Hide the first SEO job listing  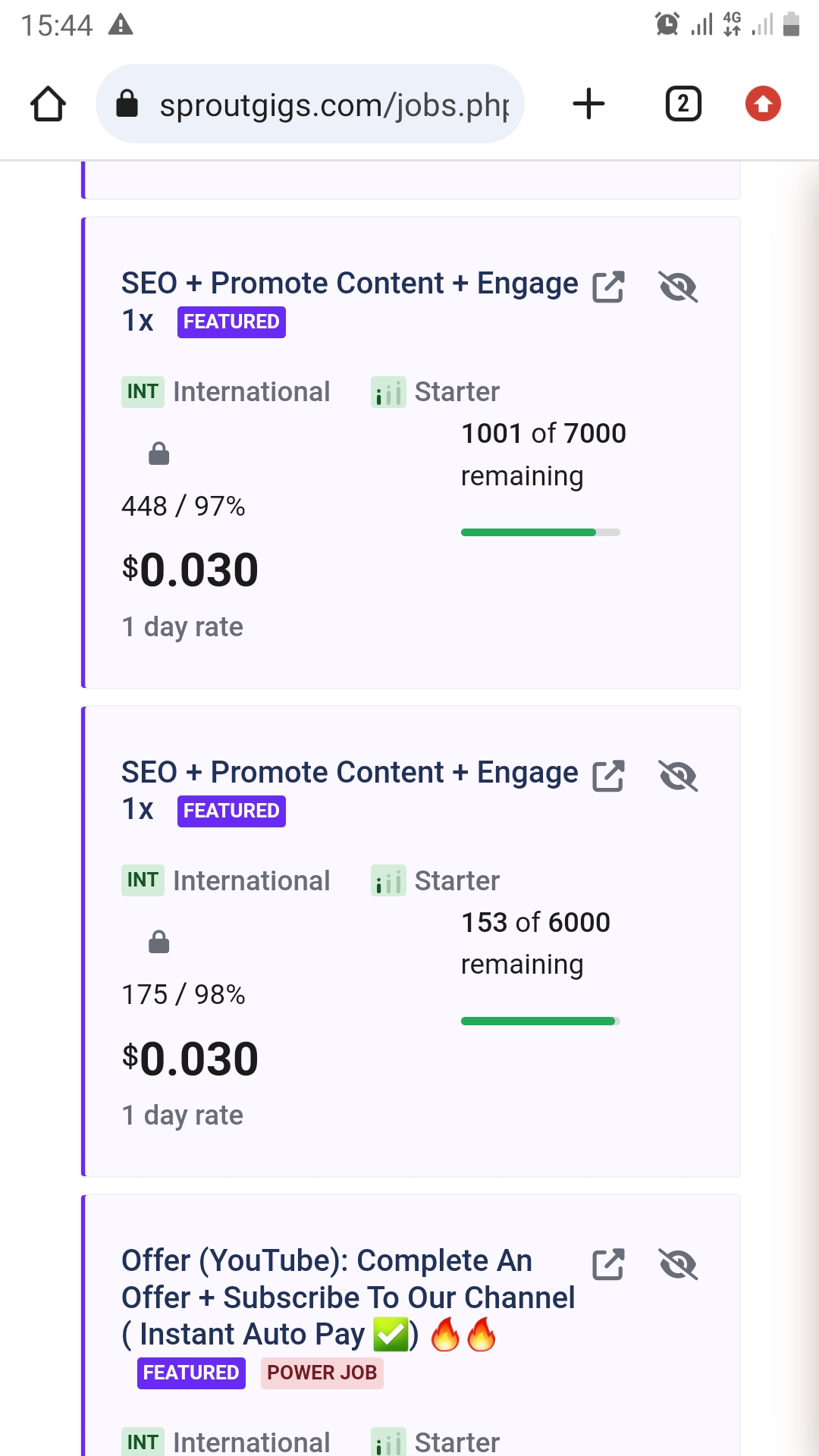678,287
